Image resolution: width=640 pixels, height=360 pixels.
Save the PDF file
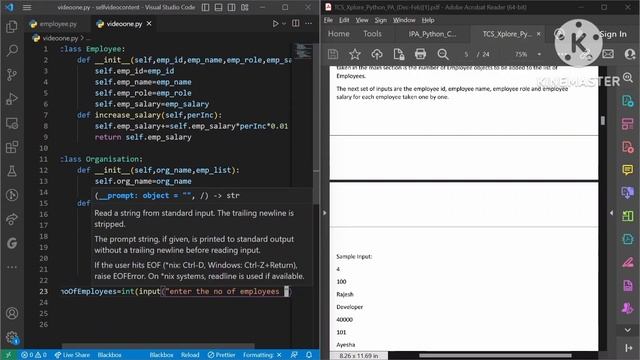pos(333,54)
